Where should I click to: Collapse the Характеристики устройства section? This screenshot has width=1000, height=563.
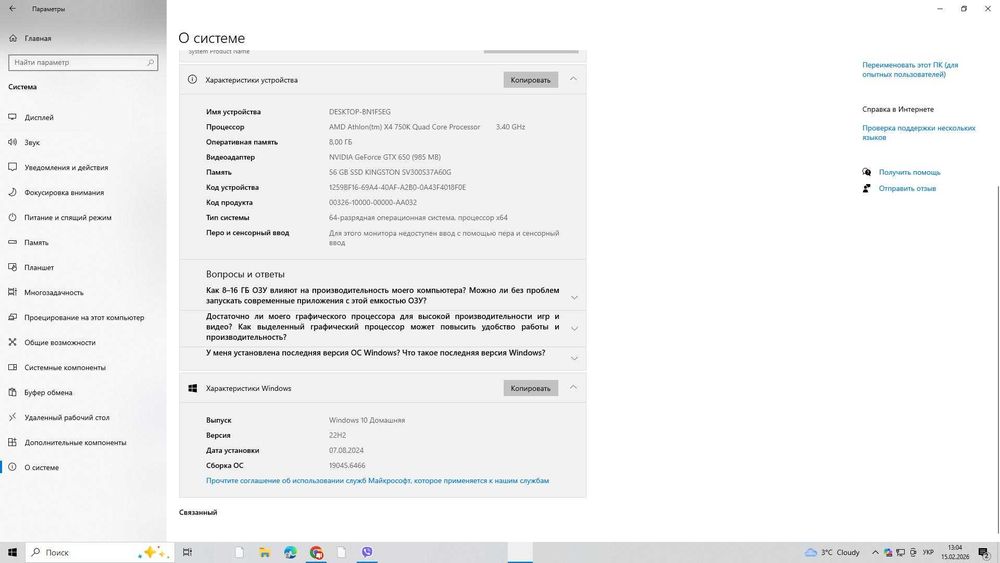573,79
